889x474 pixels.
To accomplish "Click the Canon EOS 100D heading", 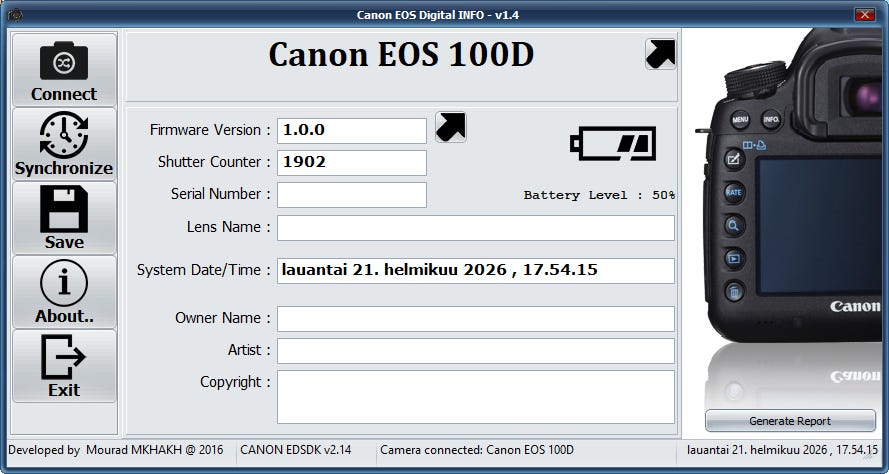I will point(401,55).
